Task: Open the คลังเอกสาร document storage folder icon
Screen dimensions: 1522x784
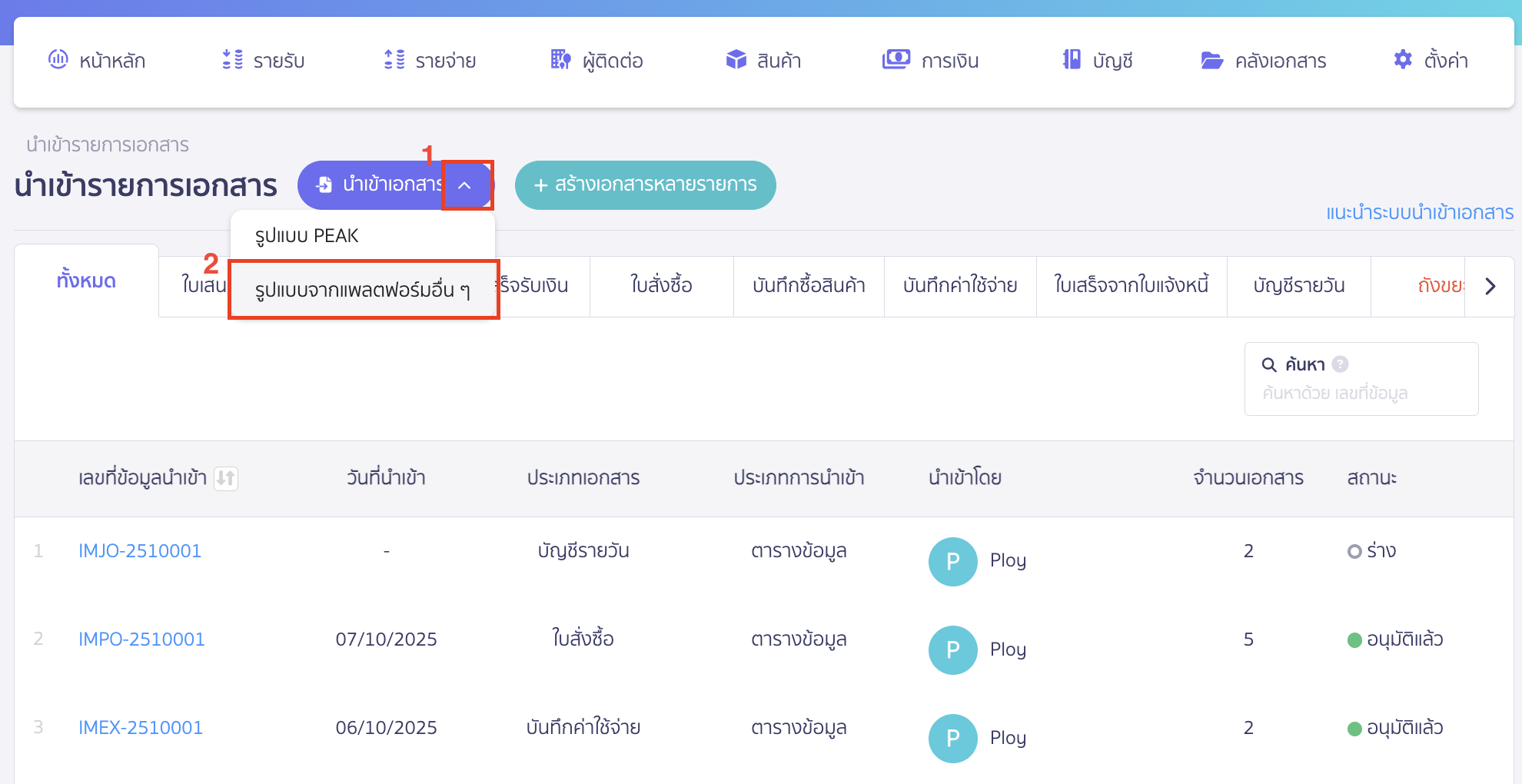Action: click(x=1212, y=60)
